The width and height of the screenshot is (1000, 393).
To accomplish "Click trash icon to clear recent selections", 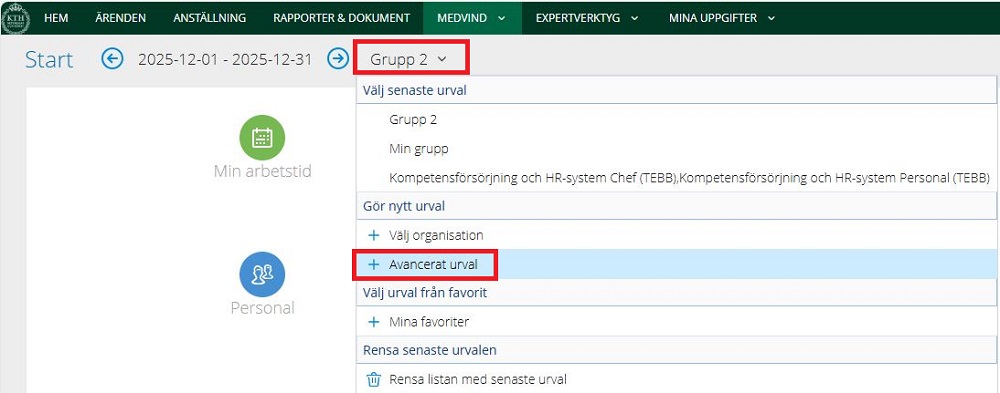I will [x=374, y=380].
